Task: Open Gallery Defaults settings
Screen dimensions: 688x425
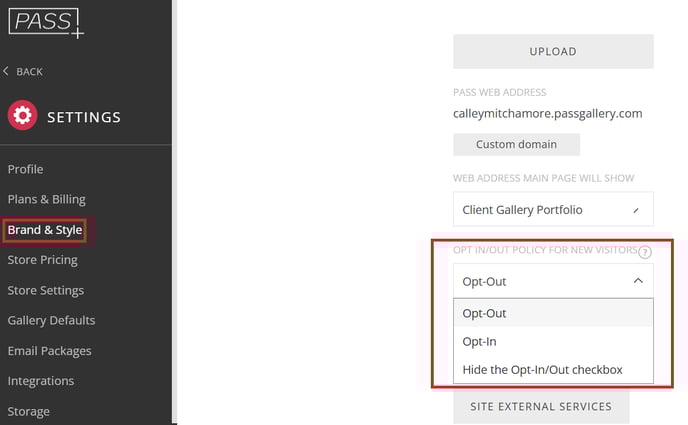Action: (x=51, y=321)
